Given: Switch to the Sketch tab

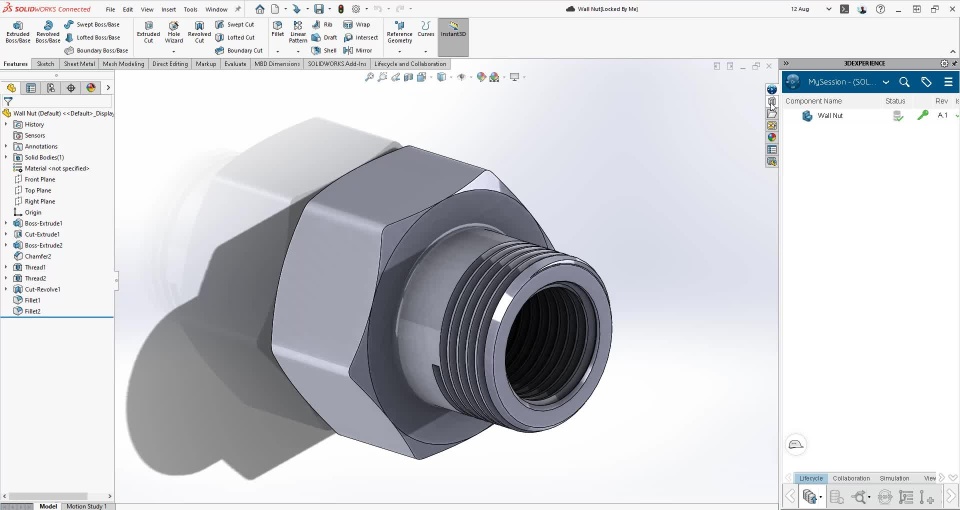Looking at the screenshot, I should tap(45, 64).
